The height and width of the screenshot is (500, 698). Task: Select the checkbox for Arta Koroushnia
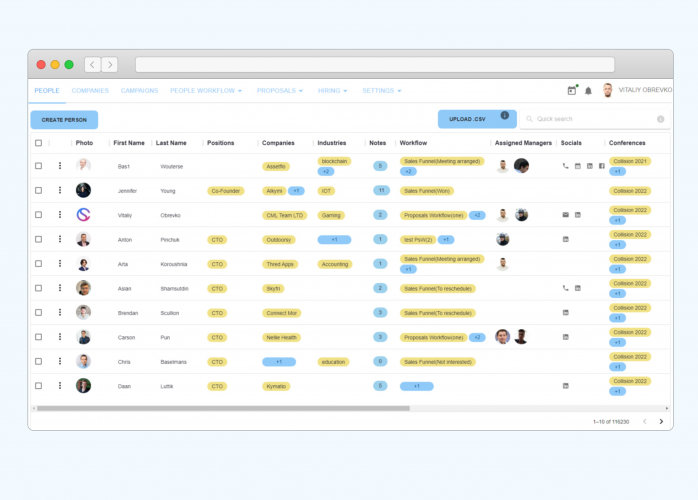(38, 264)
